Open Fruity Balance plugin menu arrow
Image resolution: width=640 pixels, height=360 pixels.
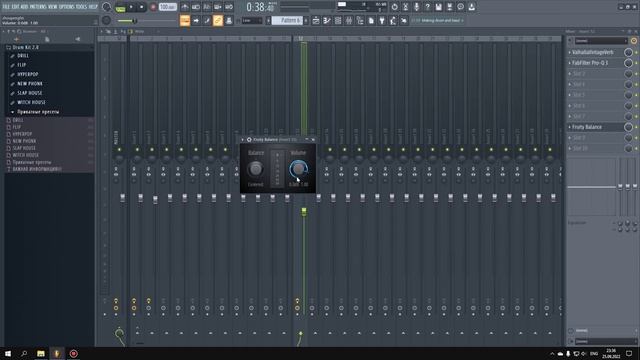(242, 140)
